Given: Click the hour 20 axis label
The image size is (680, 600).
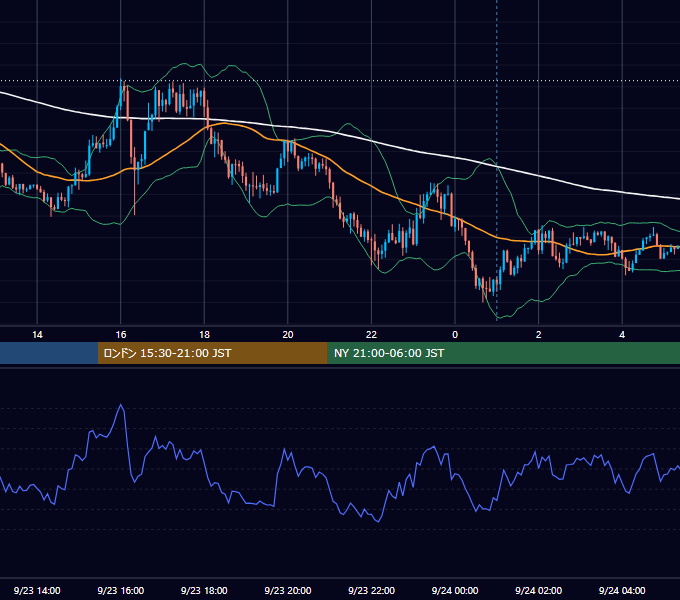Looking at the screenshot, I should click(288, 335).
